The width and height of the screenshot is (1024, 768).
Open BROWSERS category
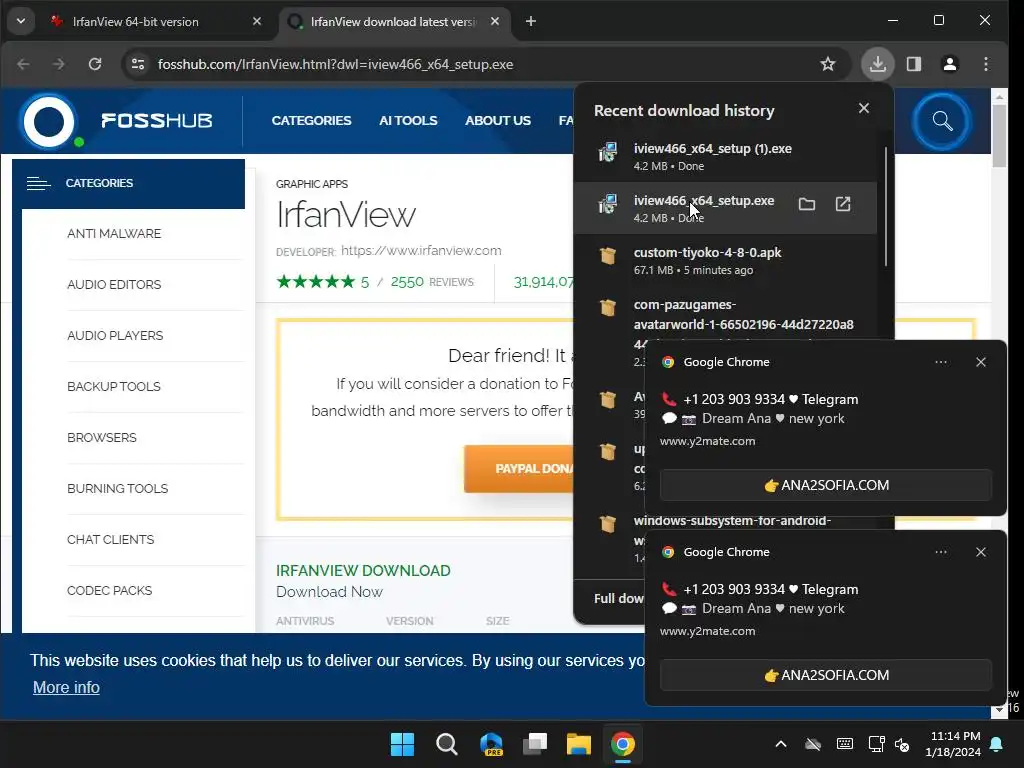tap(102, 438)
